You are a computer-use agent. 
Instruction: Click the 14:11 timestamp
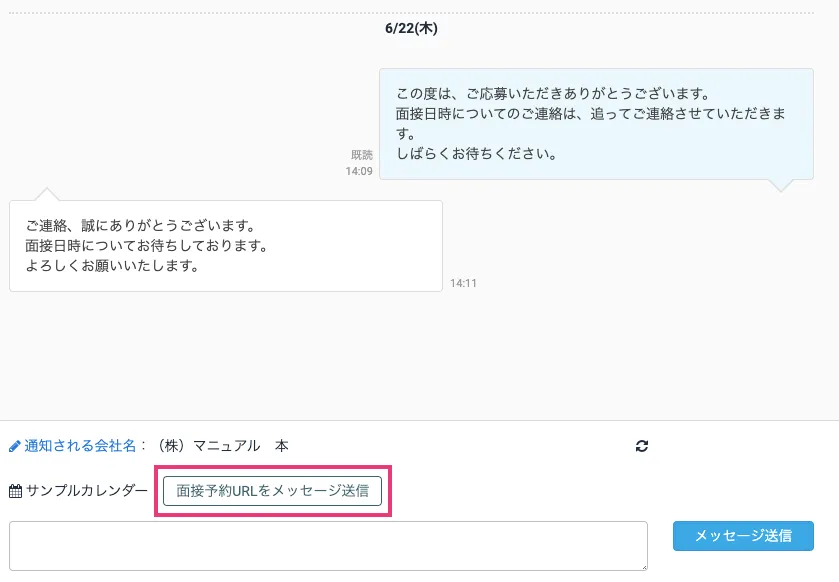tap(463, 283)
